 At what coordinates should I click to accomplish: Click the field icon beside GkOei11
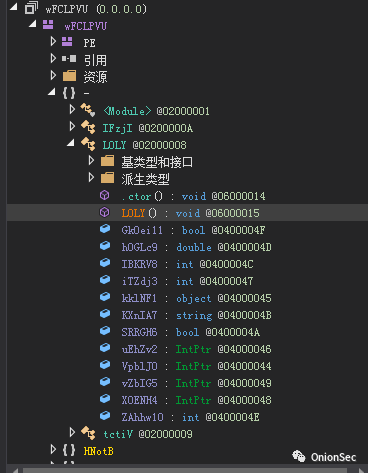105,229
